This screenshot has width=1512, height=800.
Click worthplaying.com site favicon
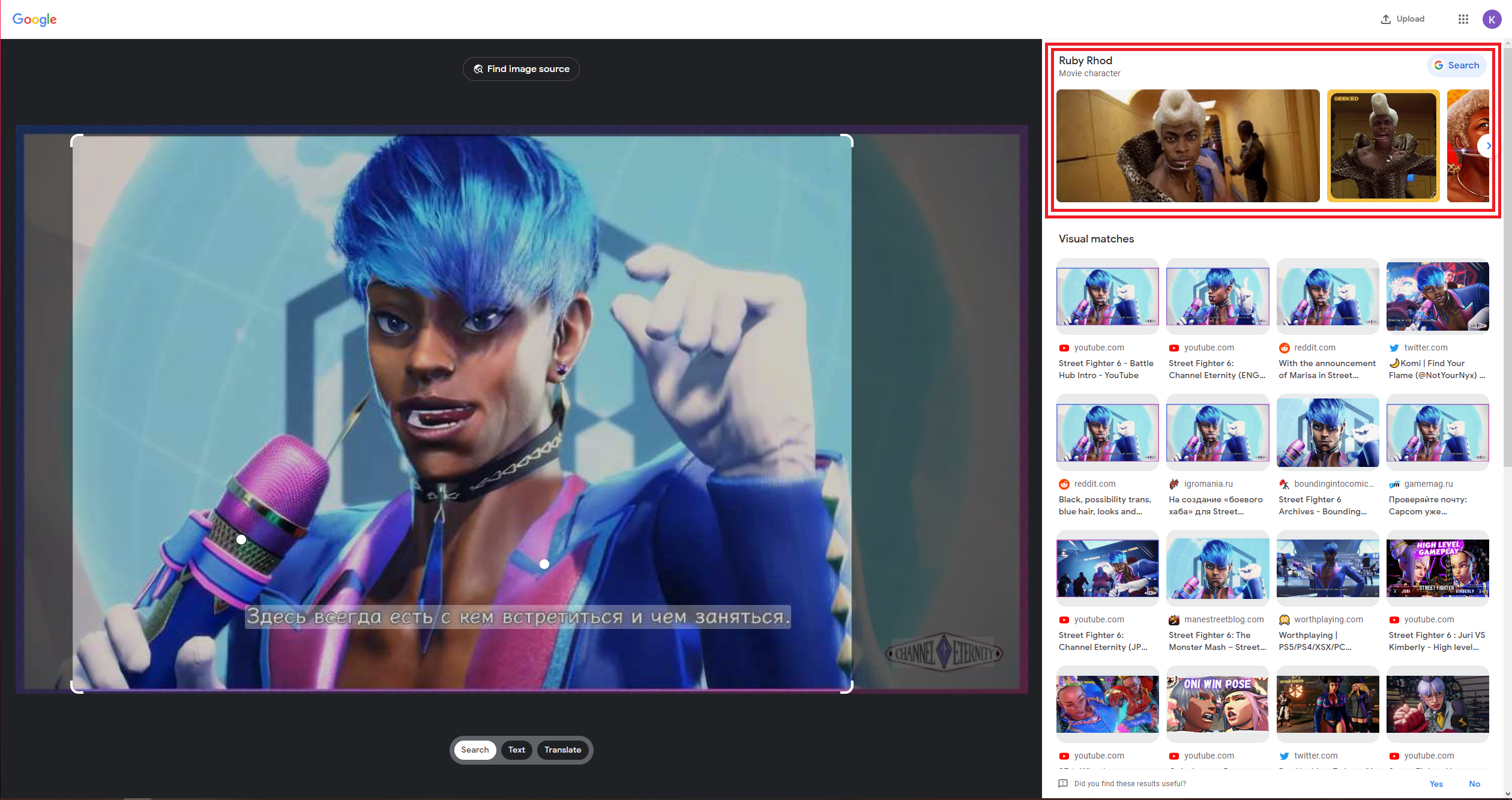click(1284, 620)
